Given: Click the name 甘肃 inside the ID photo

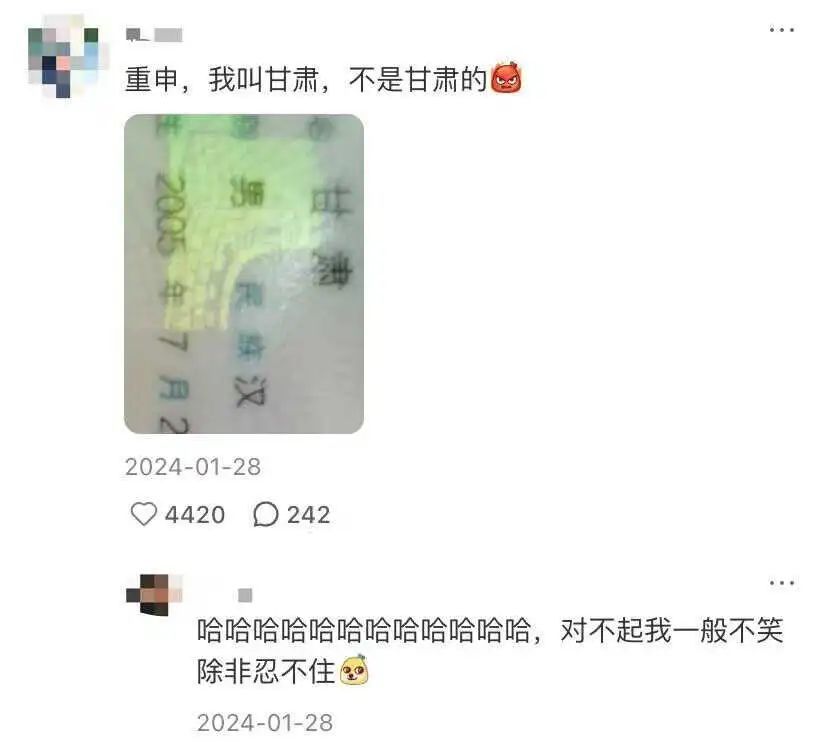Looking at the screenshot, I should 333,236.
